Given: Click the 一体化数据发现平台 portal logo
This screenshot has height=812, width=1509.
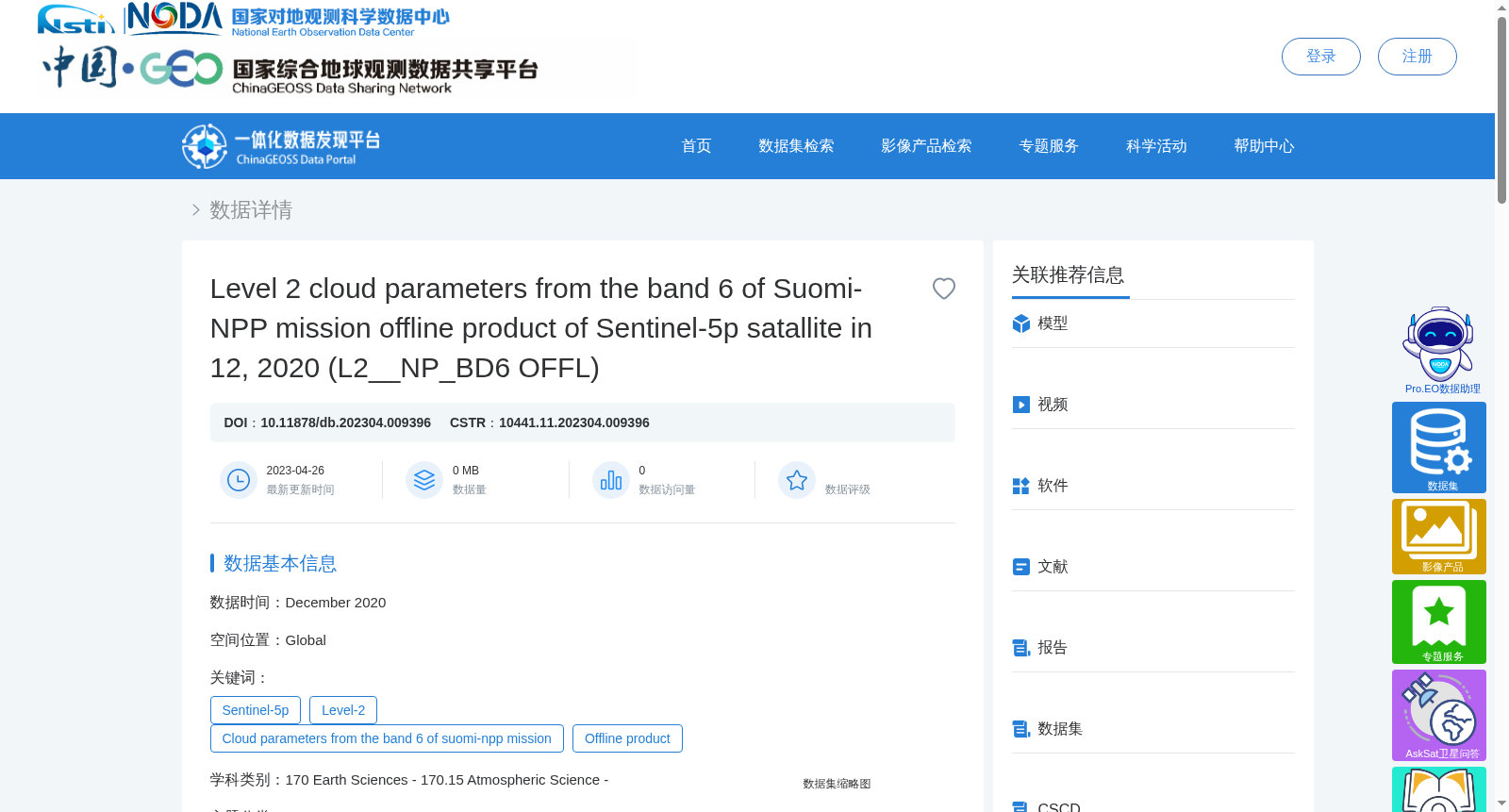Looking at the screenshot, I should [281, 146].
